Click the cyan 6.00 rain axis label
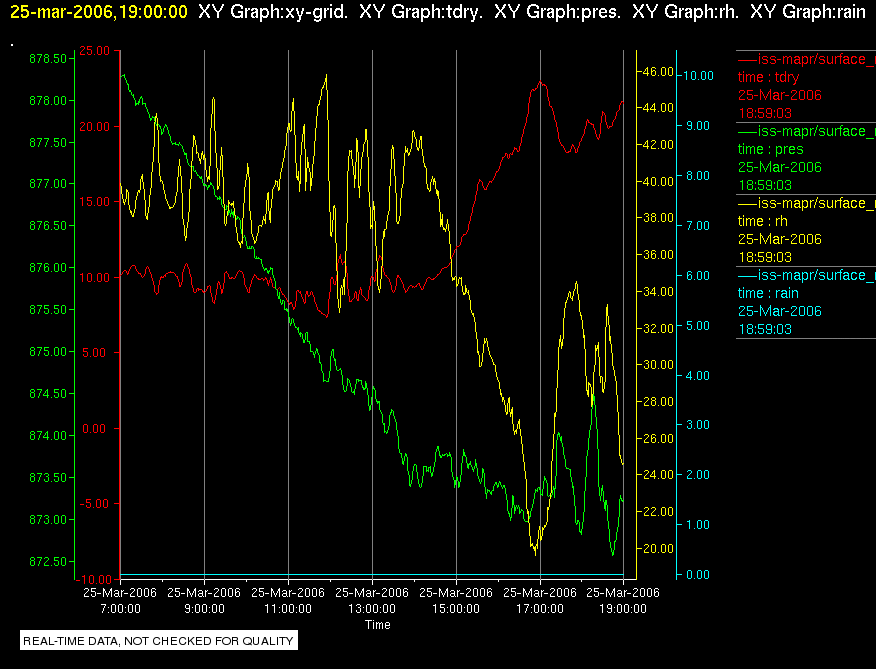This screenshot has height=669, width=876. click(698, 276)
